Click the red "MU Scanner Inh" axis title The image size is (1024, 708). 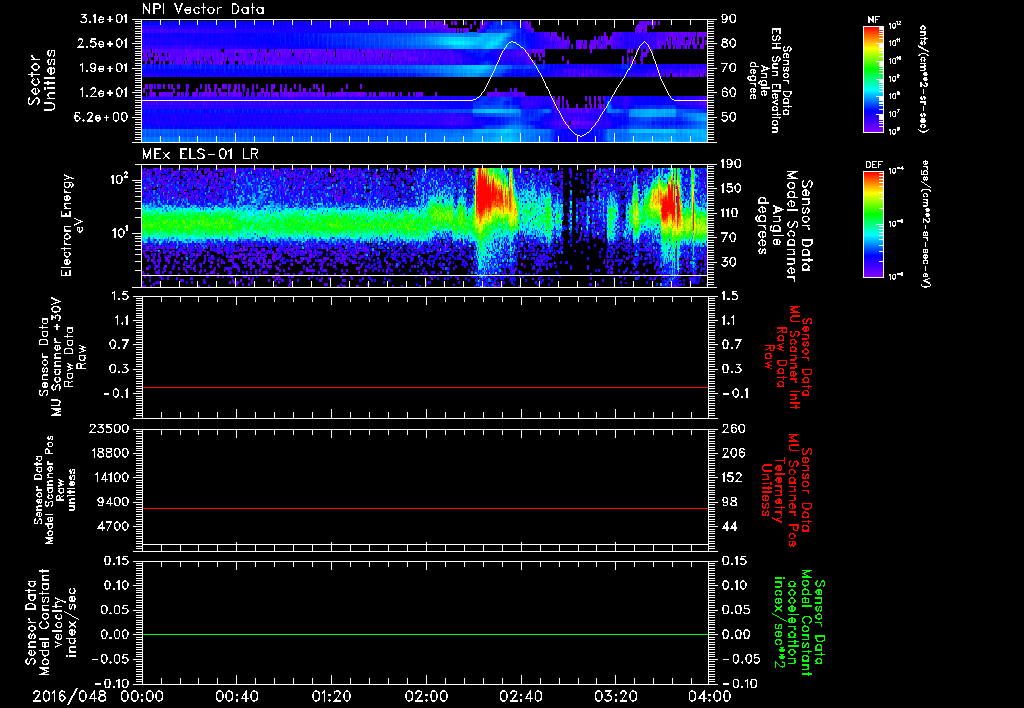789,356
